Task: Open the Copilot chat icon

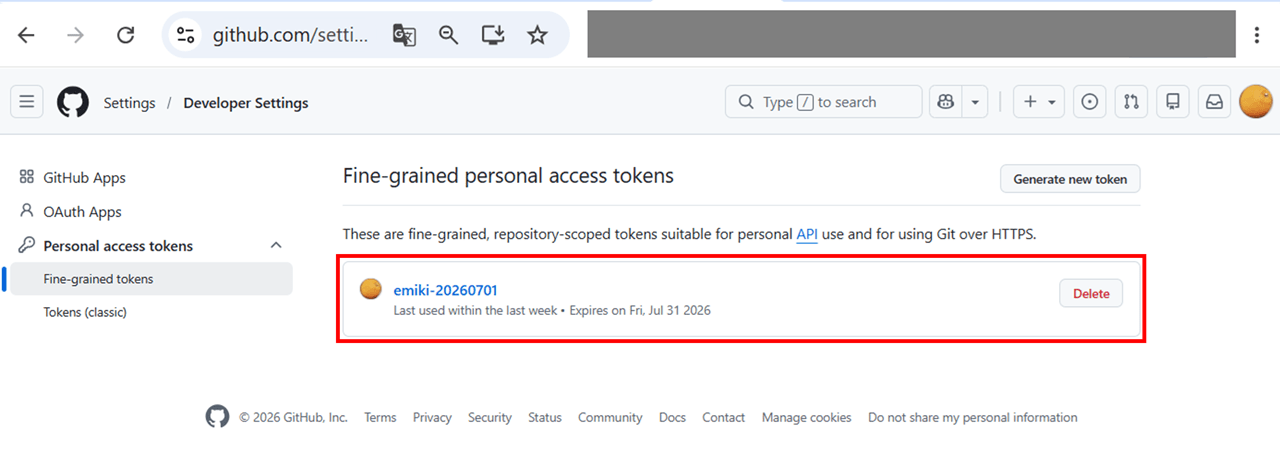Action: 945,102
